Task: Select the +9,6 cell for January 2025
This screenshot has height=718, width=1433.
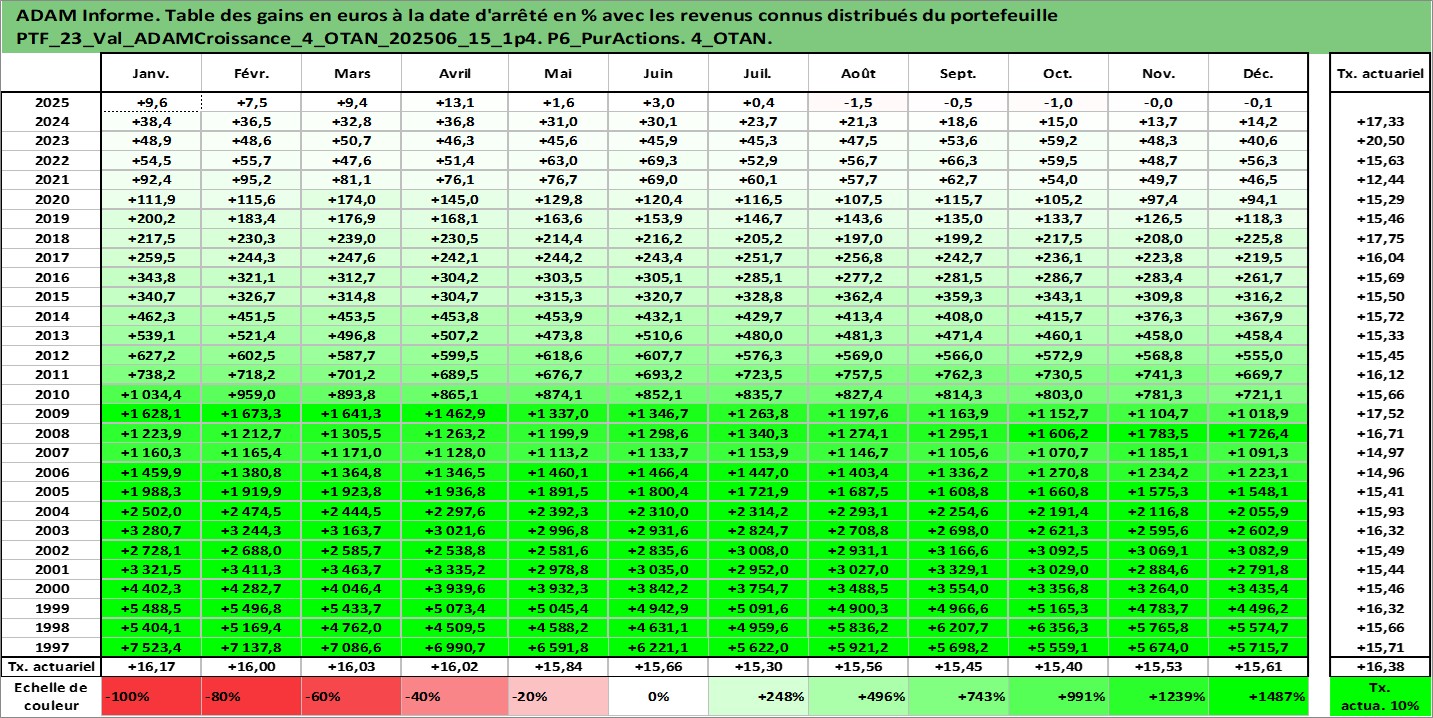Action: [152, 102]
